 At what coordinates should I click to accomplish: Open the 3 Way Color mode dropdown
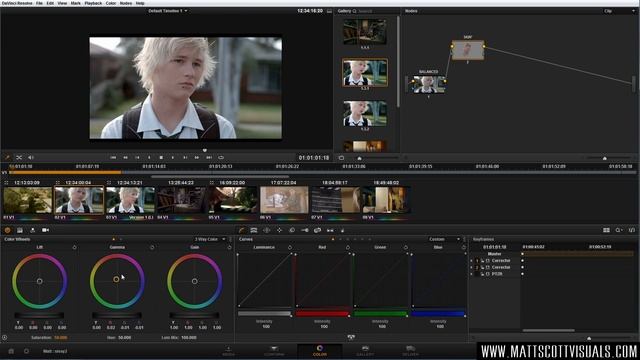click(210, 239)
